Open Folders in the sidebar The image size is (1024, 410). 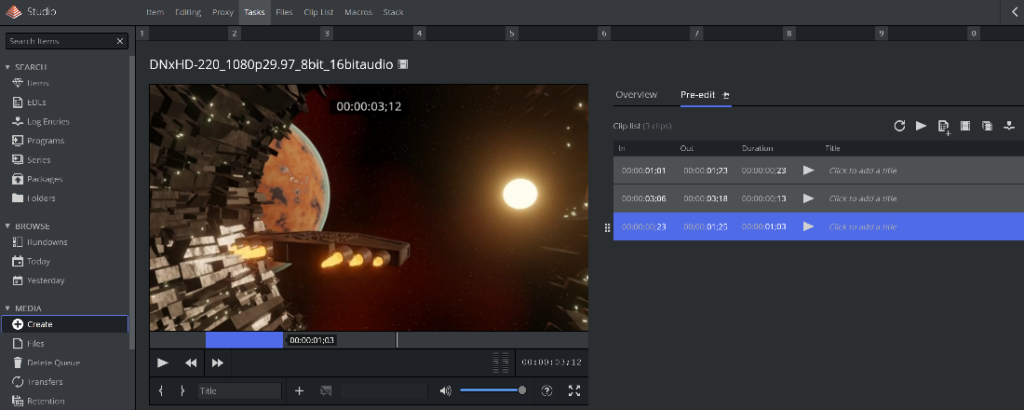tap(40, 198)
